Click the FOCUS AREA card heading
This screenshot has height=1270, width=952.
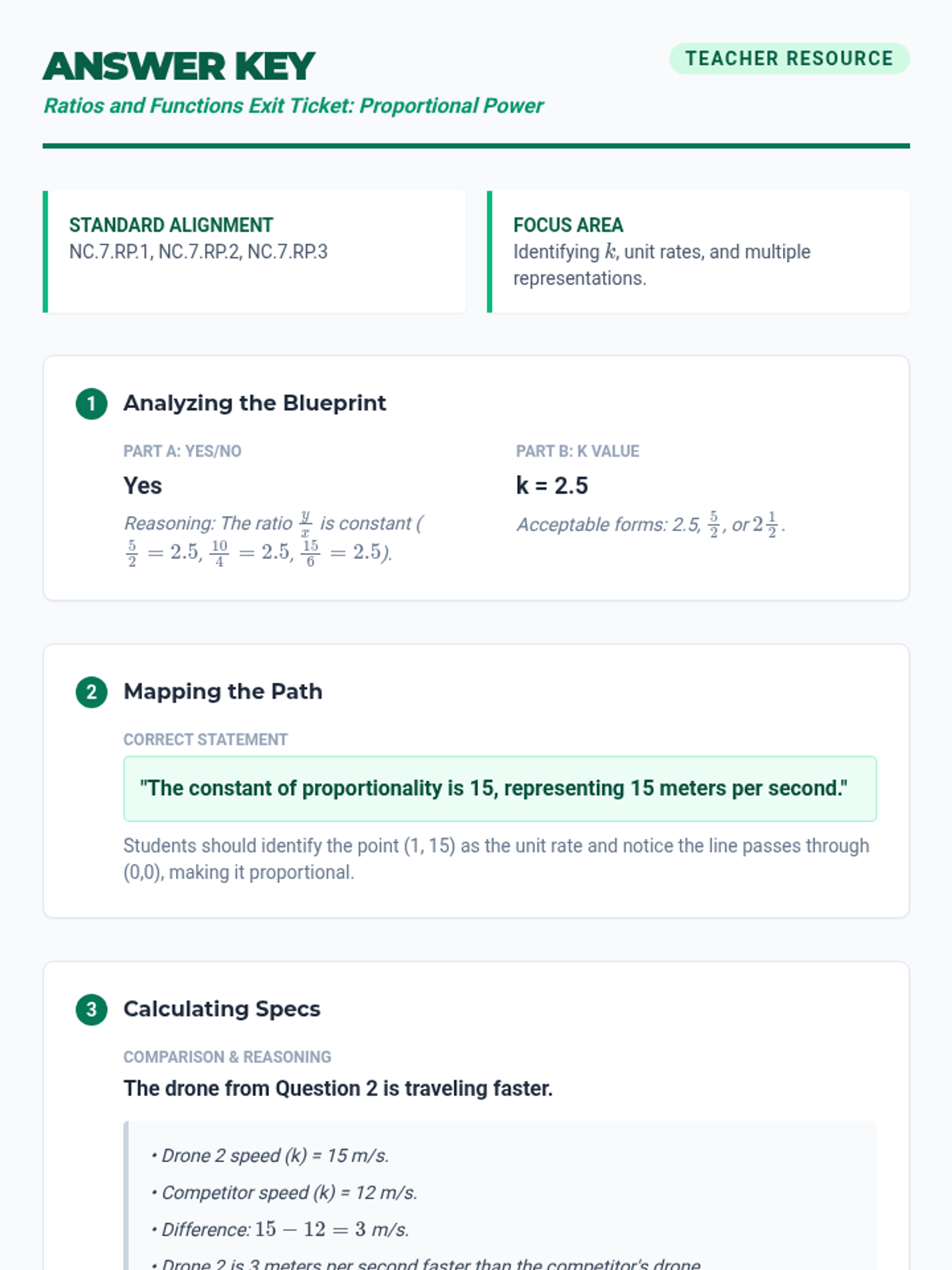click(568, 225)
